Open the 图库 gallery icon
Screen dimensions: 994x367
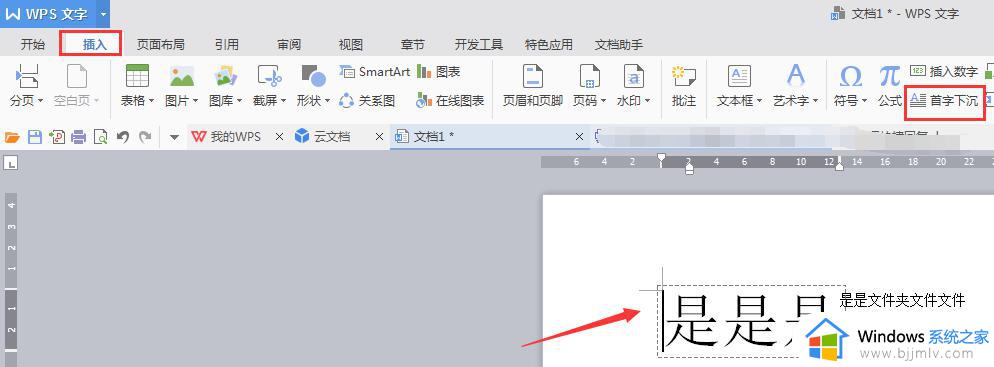click(x=225, y=76)
